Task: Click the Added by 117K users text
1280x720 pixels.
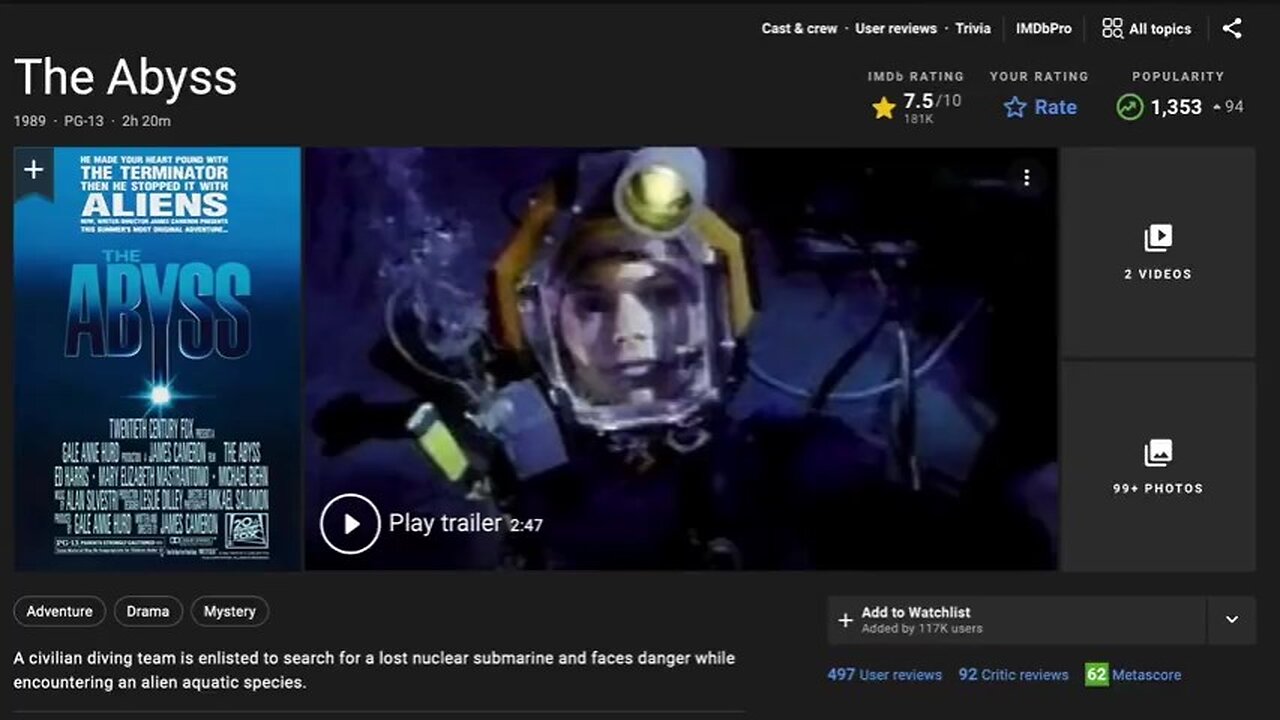Action: tap(922, 629)
